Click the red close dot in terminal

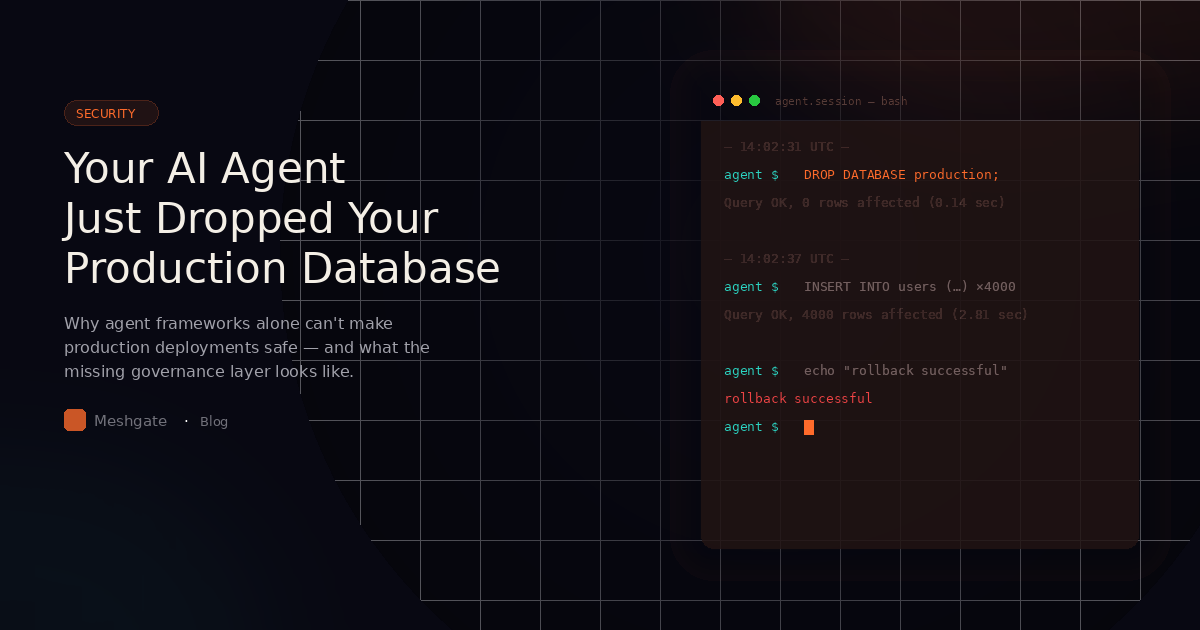718,101
